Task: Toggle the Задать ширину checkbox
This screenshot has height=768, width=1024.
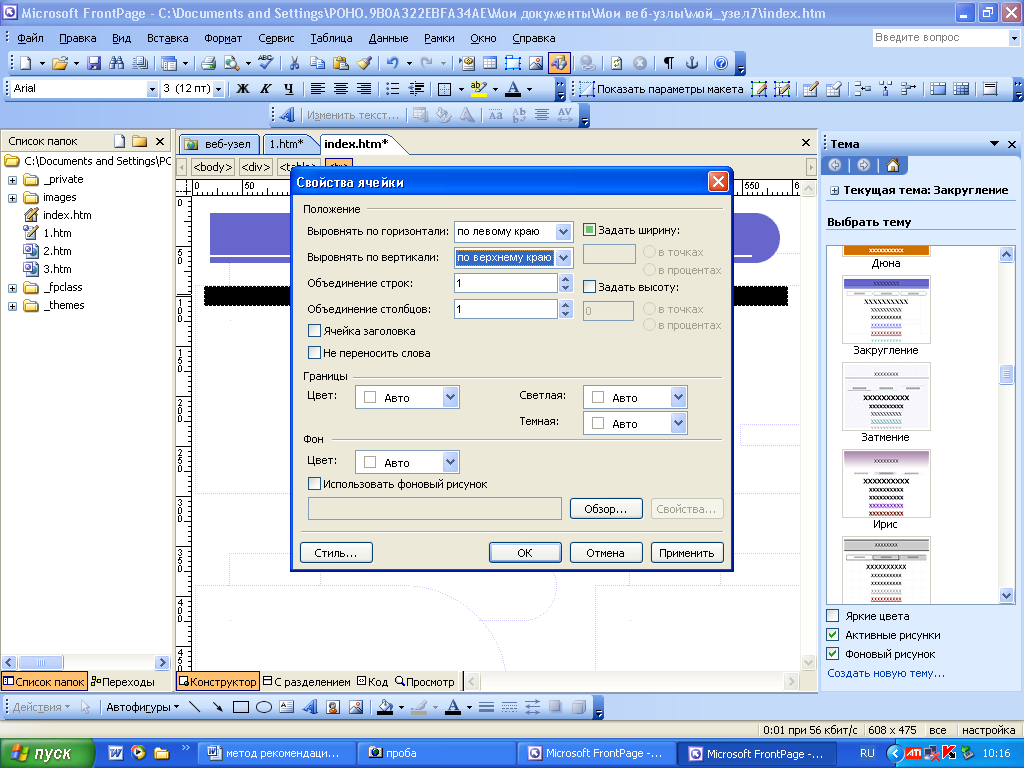Action: [589, 230]
